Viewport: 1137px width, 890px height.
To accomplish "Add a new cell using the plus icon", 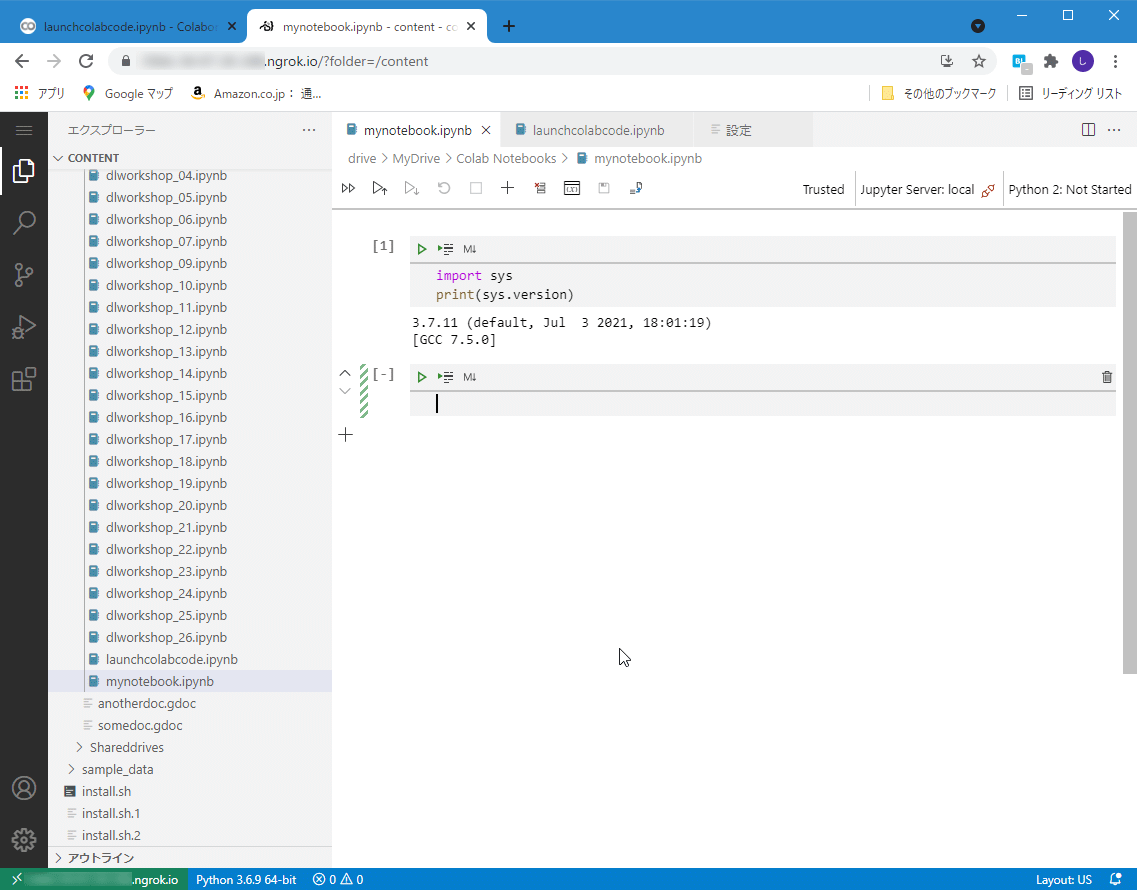I will [x=507, y=187].
